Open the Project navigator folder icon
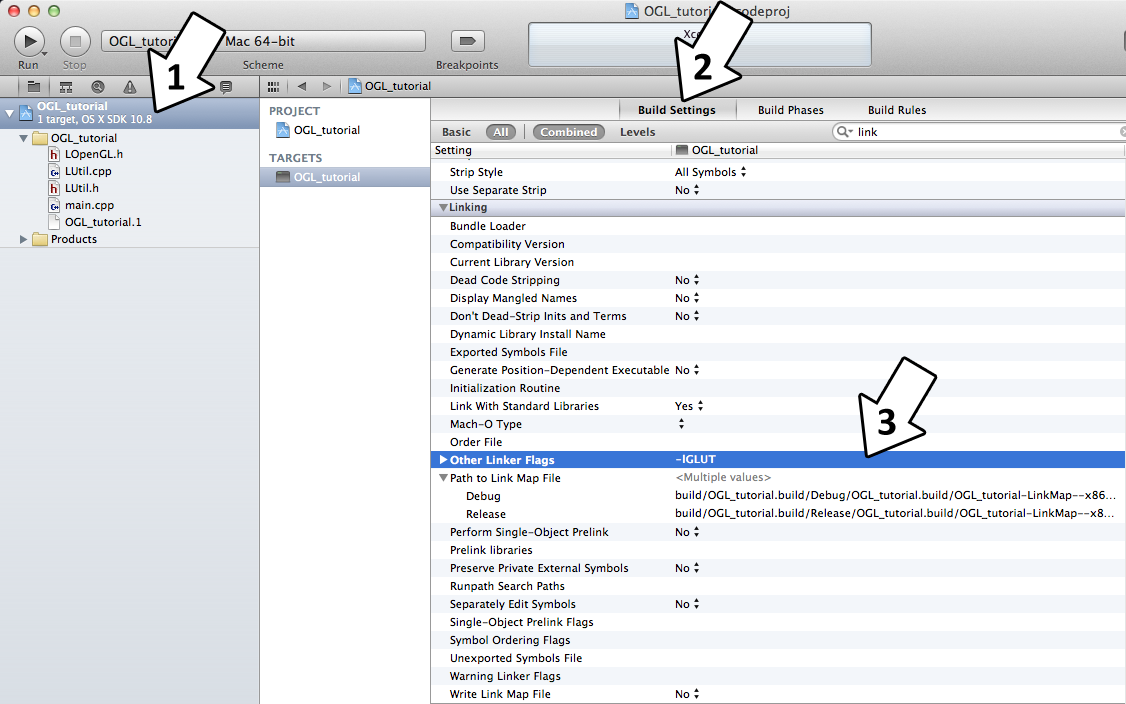This screenshot has height=704, width=1126. pyautogui.click(x=34, y=87)
